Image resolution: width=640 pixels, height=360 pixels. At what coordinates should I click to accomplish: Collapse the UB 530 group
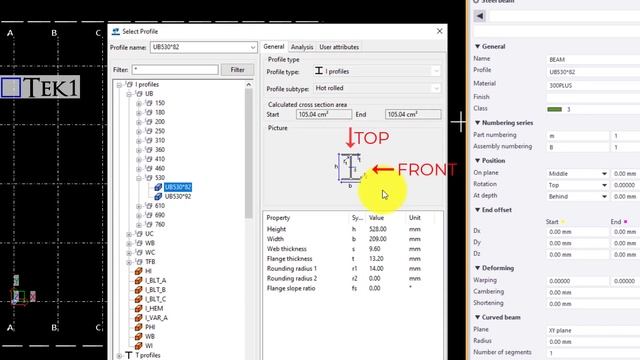(x=139, y=178)
